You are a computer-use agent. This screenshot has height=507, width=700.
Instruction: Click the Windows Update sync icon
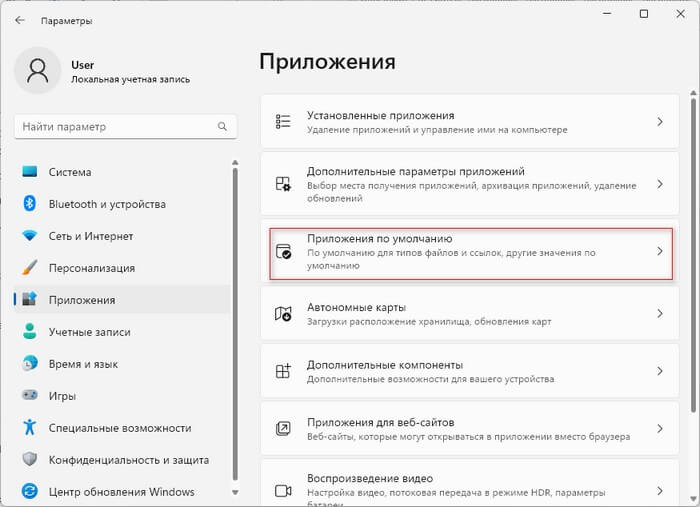(29, 491)
